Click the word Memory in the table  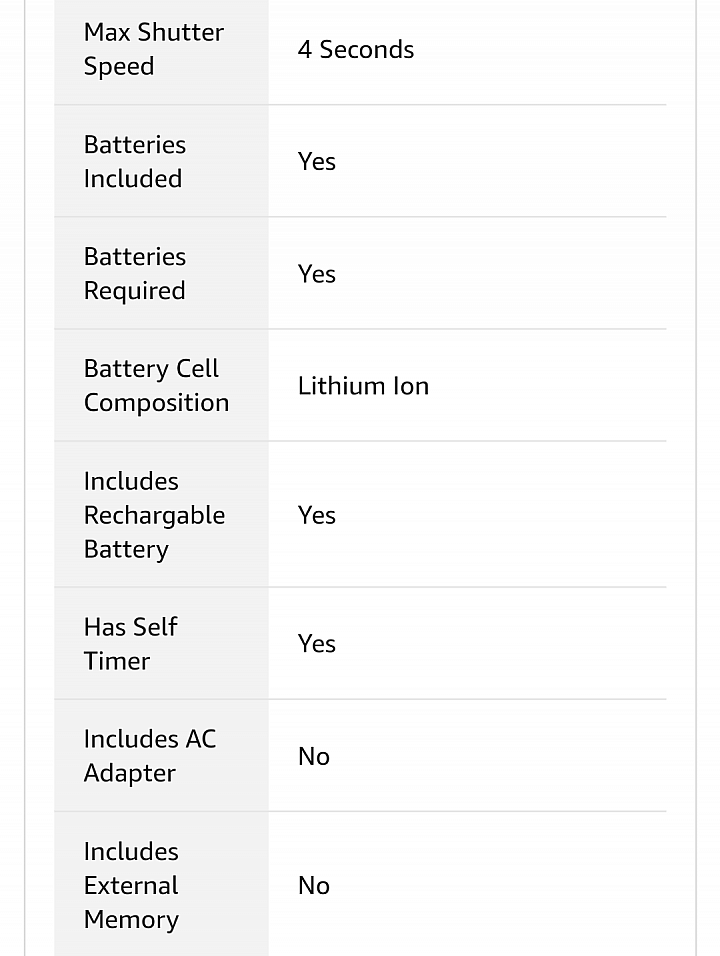pos(131,919)
